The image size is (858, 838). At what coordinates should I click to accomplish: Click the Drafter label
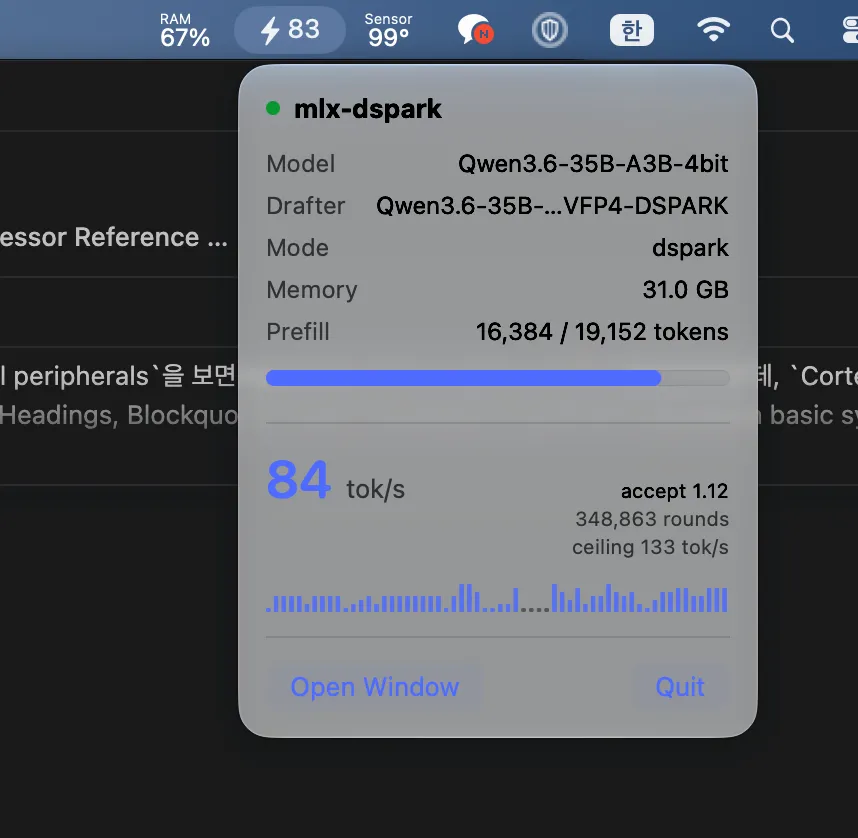(305, 206)
